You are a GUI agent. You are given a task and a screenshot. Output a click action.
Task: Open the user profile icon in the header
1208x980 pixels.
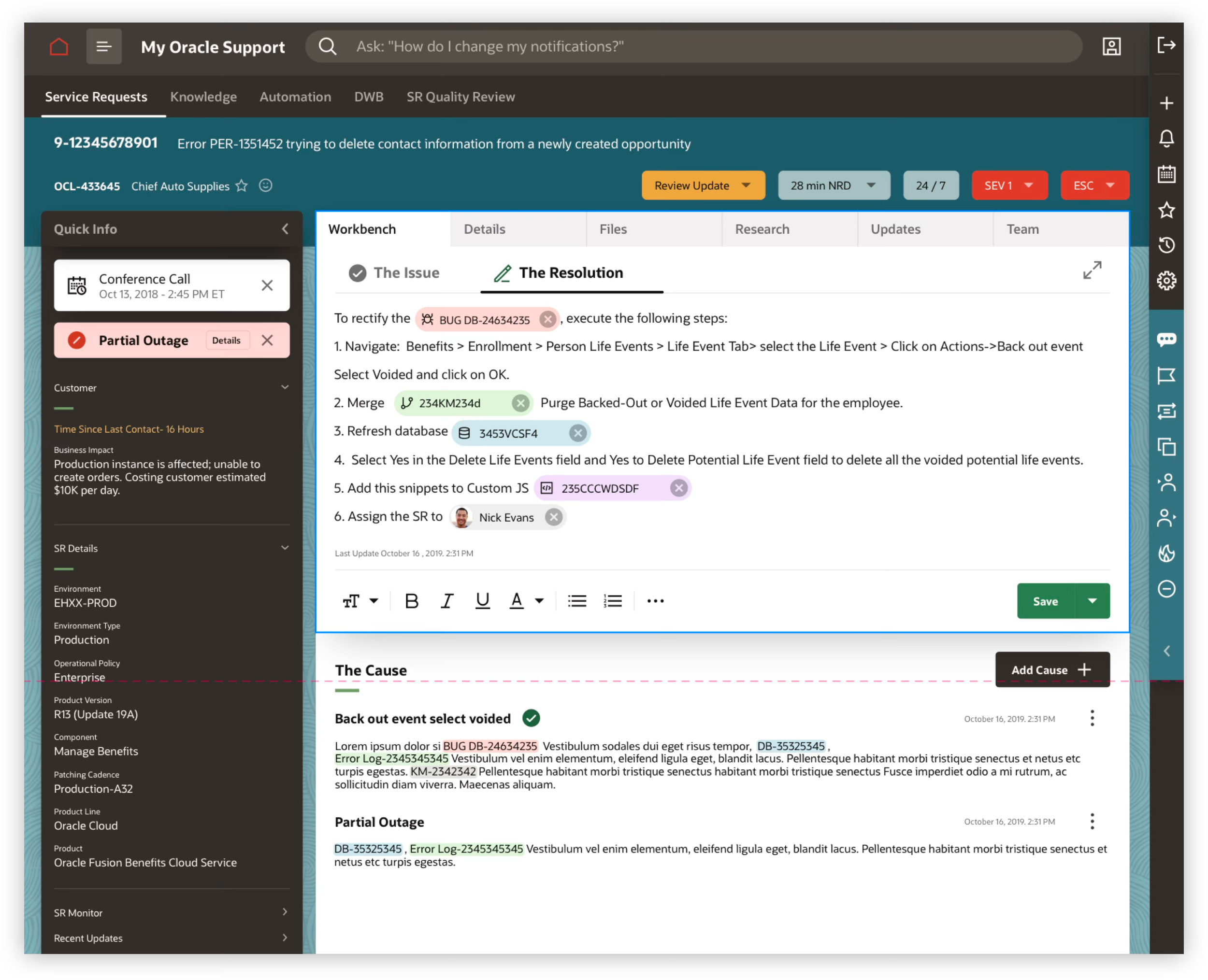point(1110,46)
